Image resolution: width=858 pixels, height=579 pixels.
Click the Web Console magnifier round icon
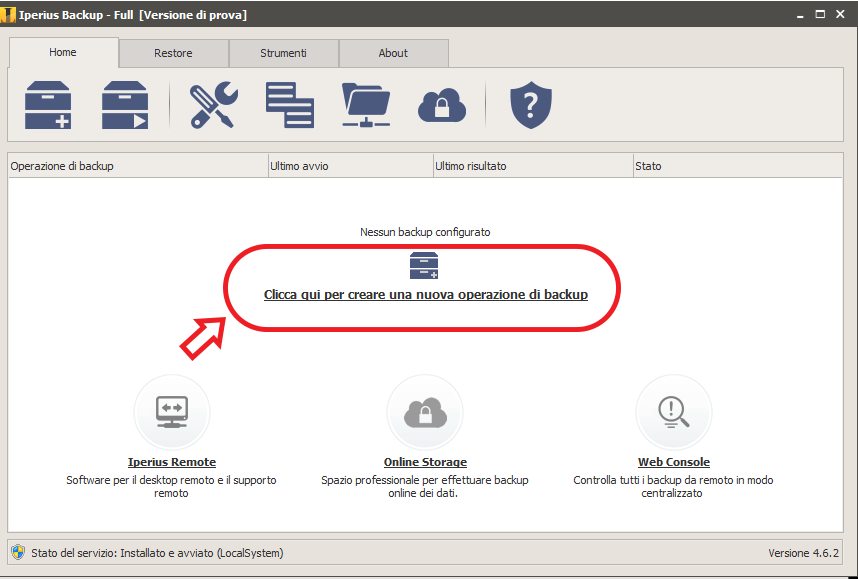pyautogui.click(x=674, y=412)
